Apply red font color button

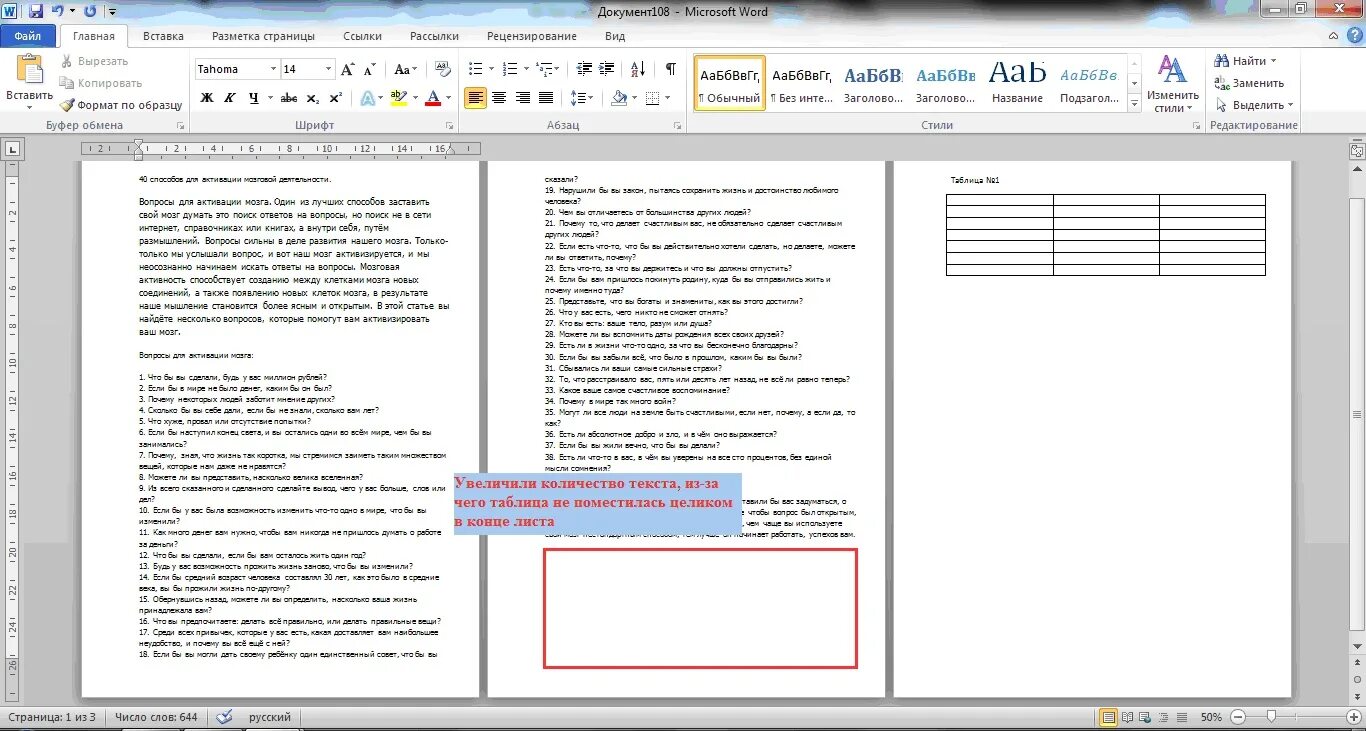432,98
